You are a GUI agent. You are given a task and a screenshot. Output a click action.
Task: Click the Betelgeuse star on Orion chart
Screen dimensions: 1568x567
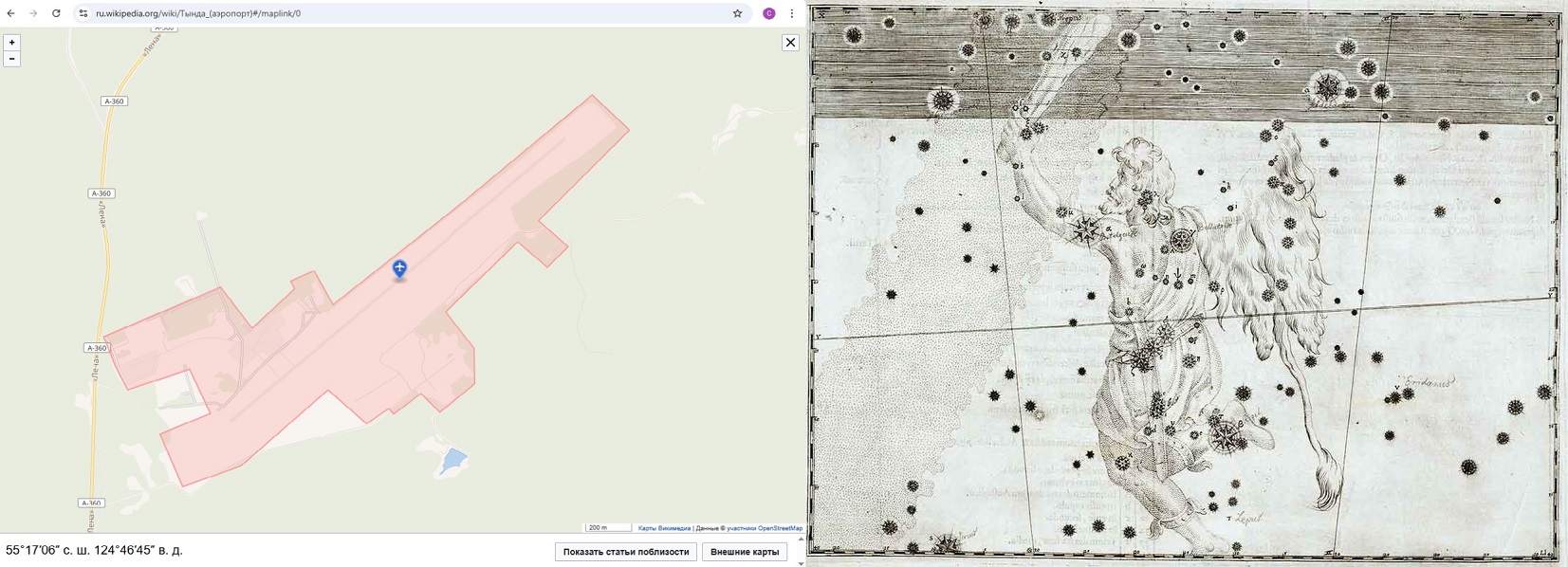(x=1086, y=229)
